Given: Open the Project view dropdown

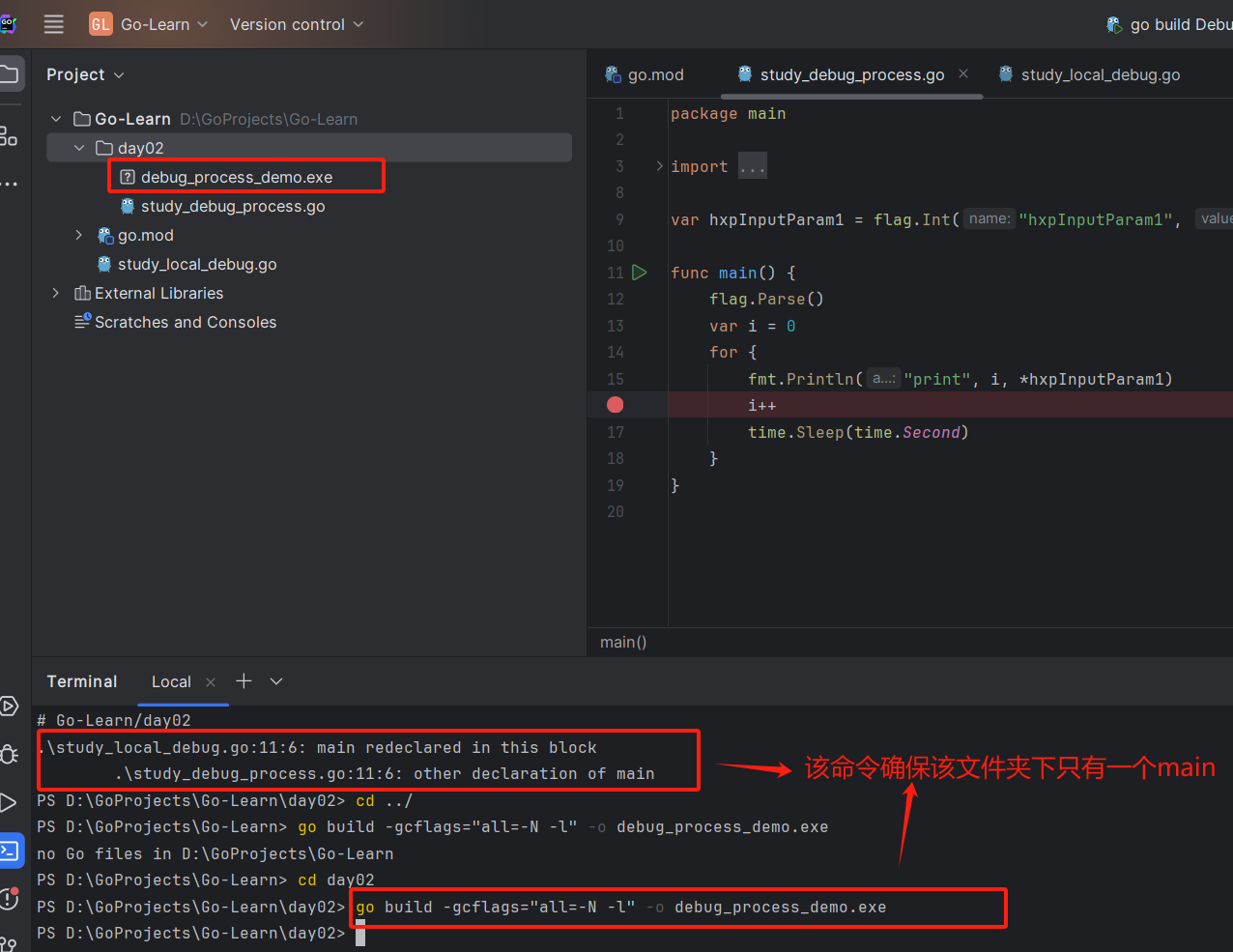Looking at the screenshot, I should (x=118, y=74).
